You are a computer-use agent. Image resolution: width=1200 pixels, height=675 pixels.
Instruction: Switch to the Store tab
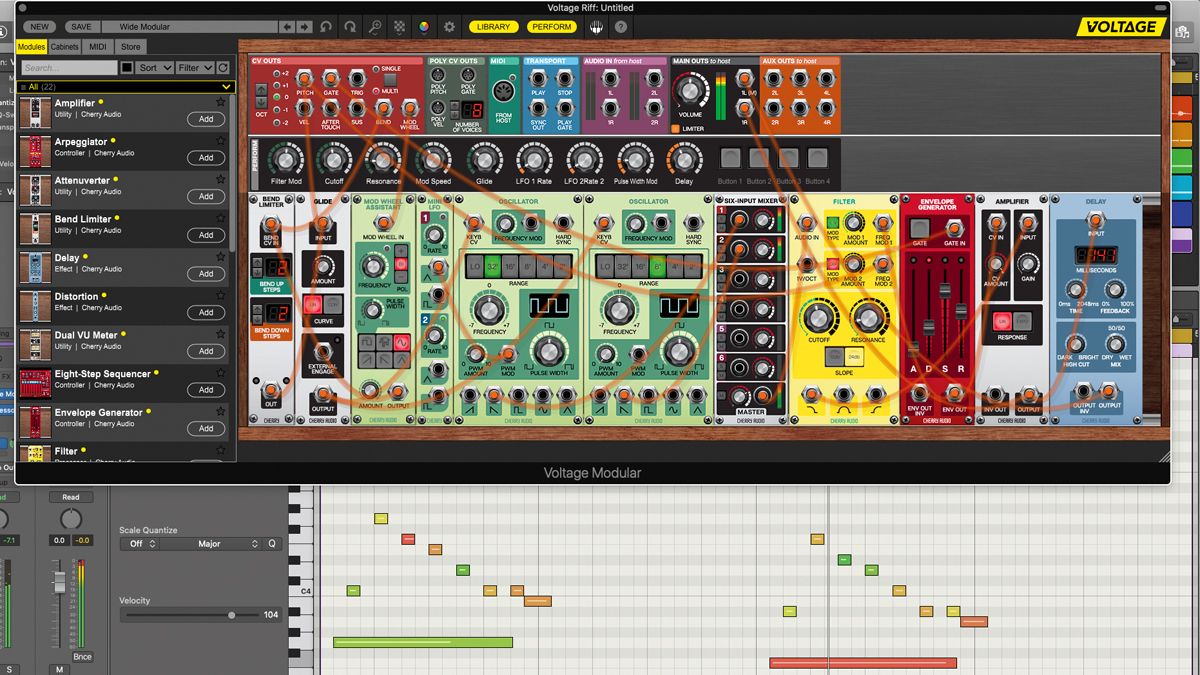coord(130,46)
